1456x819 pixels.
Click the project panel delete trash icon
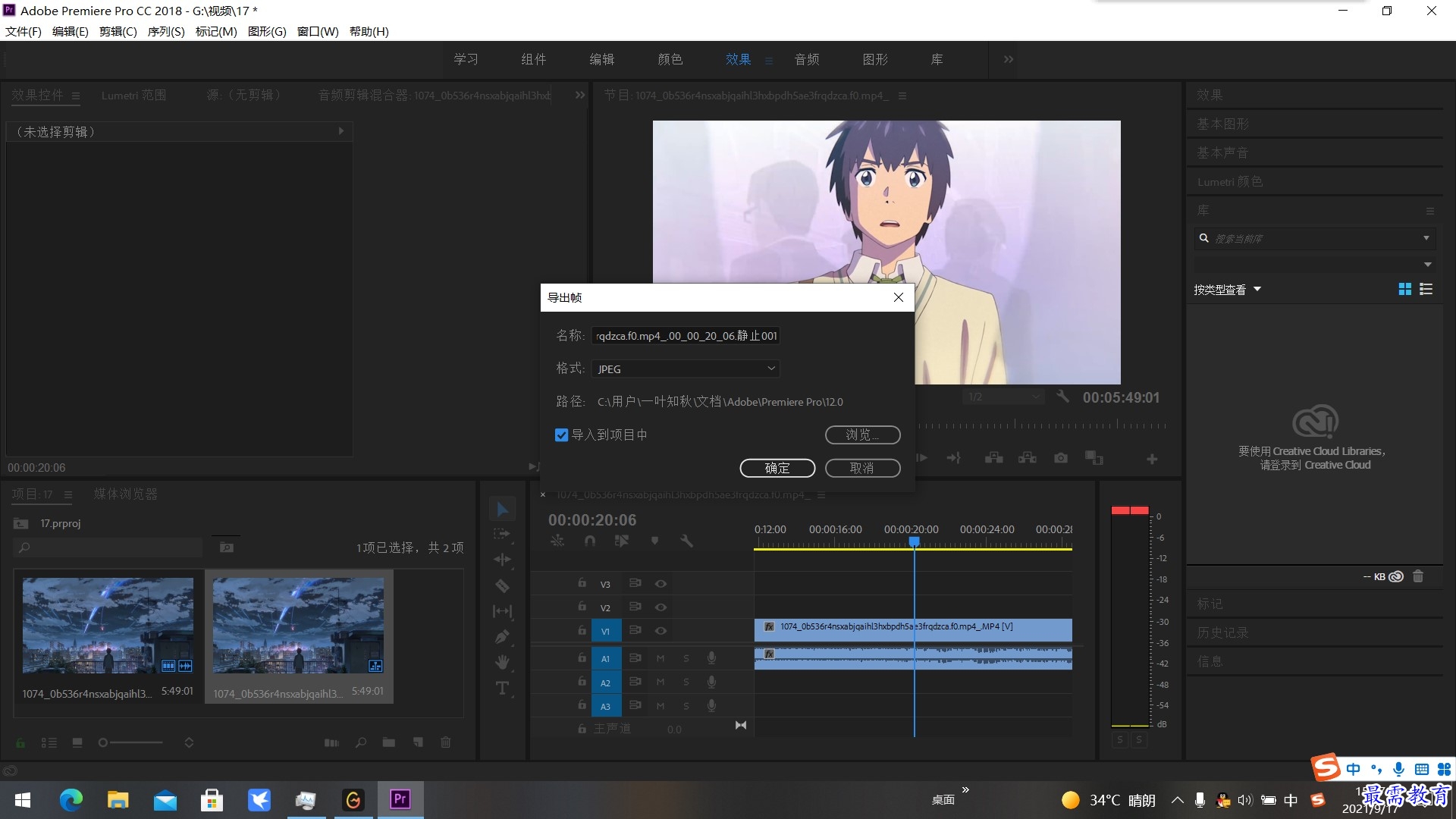pyautogui.click(x=446, y=742)
